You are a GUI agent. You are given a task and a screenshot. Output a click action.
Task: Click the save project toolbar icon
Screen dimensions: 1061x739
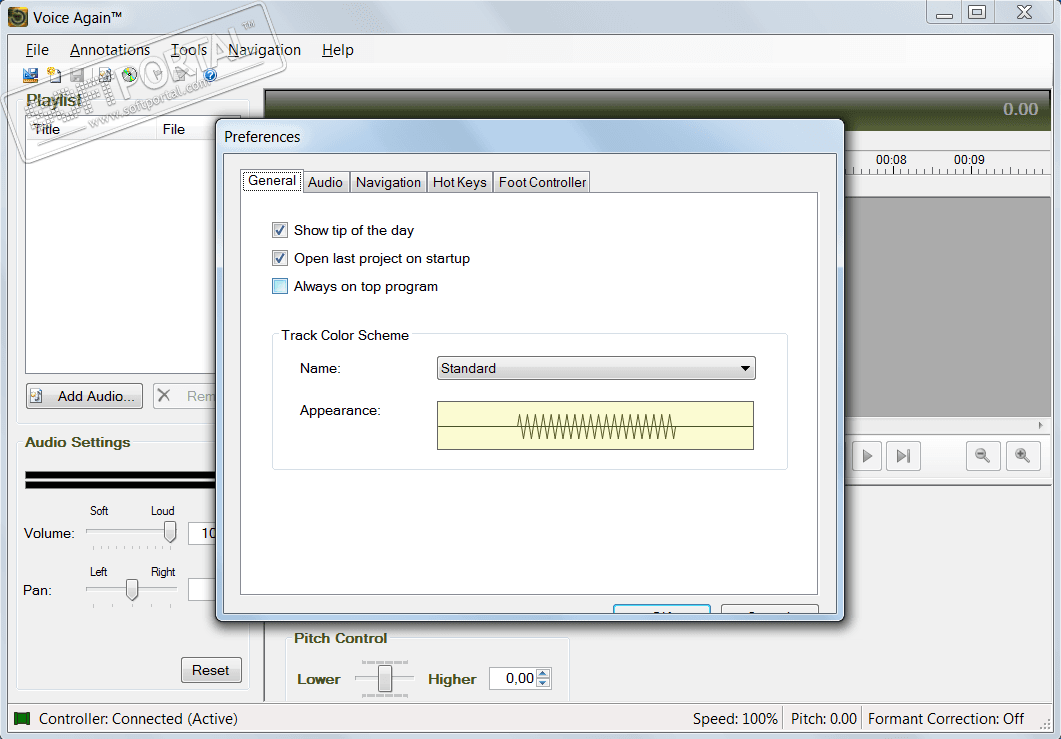coord(30,75)
